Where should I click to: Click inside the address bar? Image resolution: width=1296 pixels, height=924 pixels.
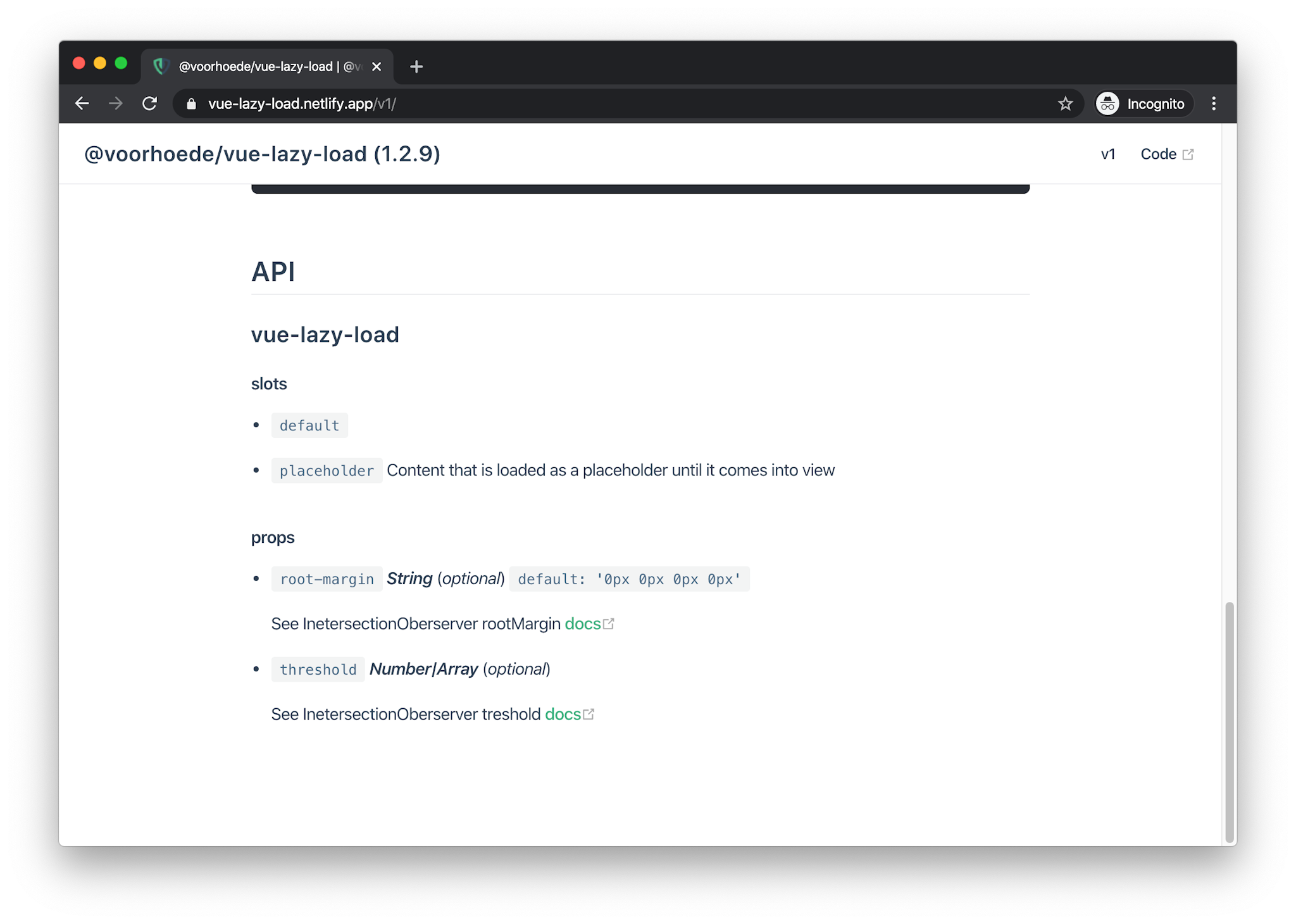443,103
